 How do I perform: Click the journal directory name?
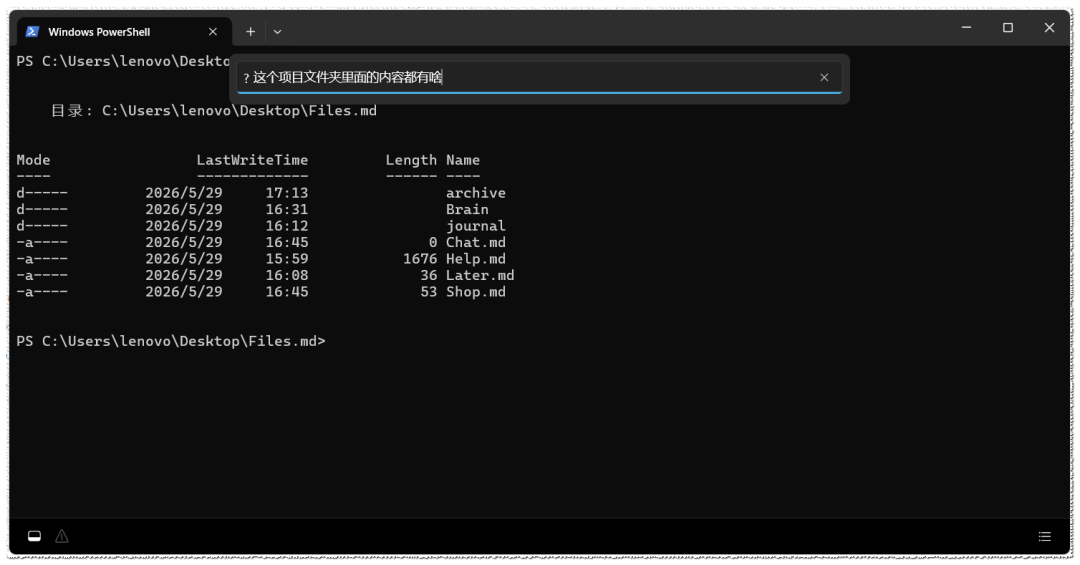[475, 226]
